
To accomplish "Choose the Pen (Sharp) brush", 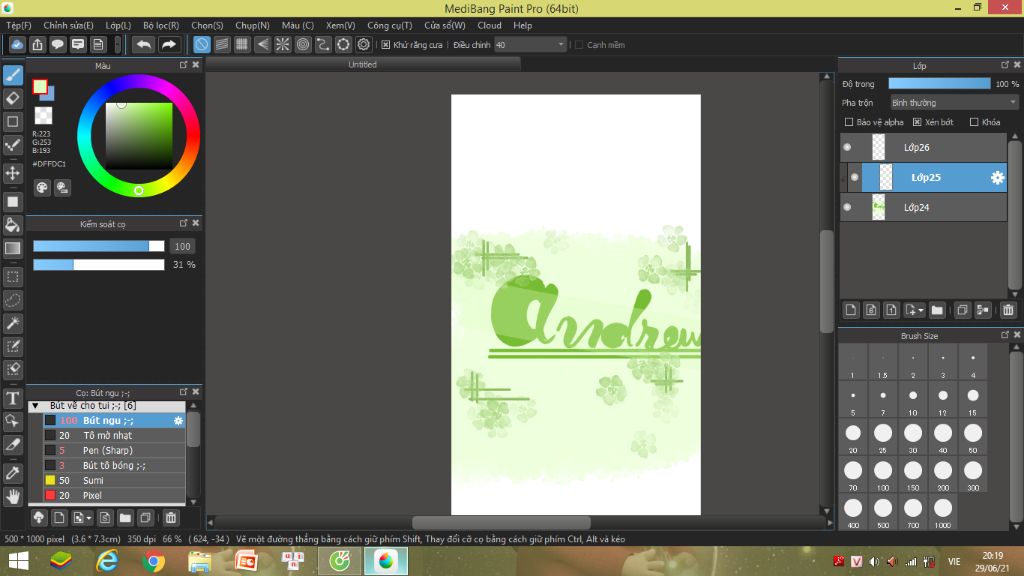I will pyautogui.click(x=114, y=451).
